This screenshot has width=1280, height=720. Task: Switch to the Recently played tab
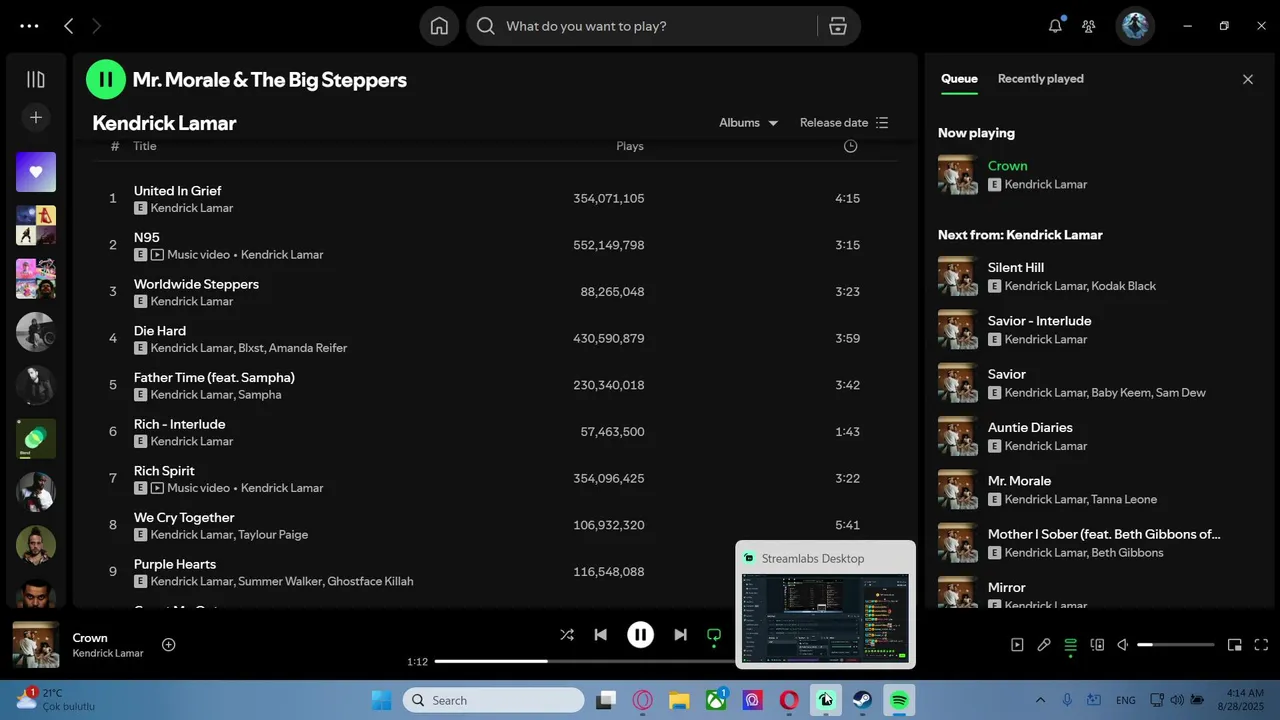[1040, 79]
